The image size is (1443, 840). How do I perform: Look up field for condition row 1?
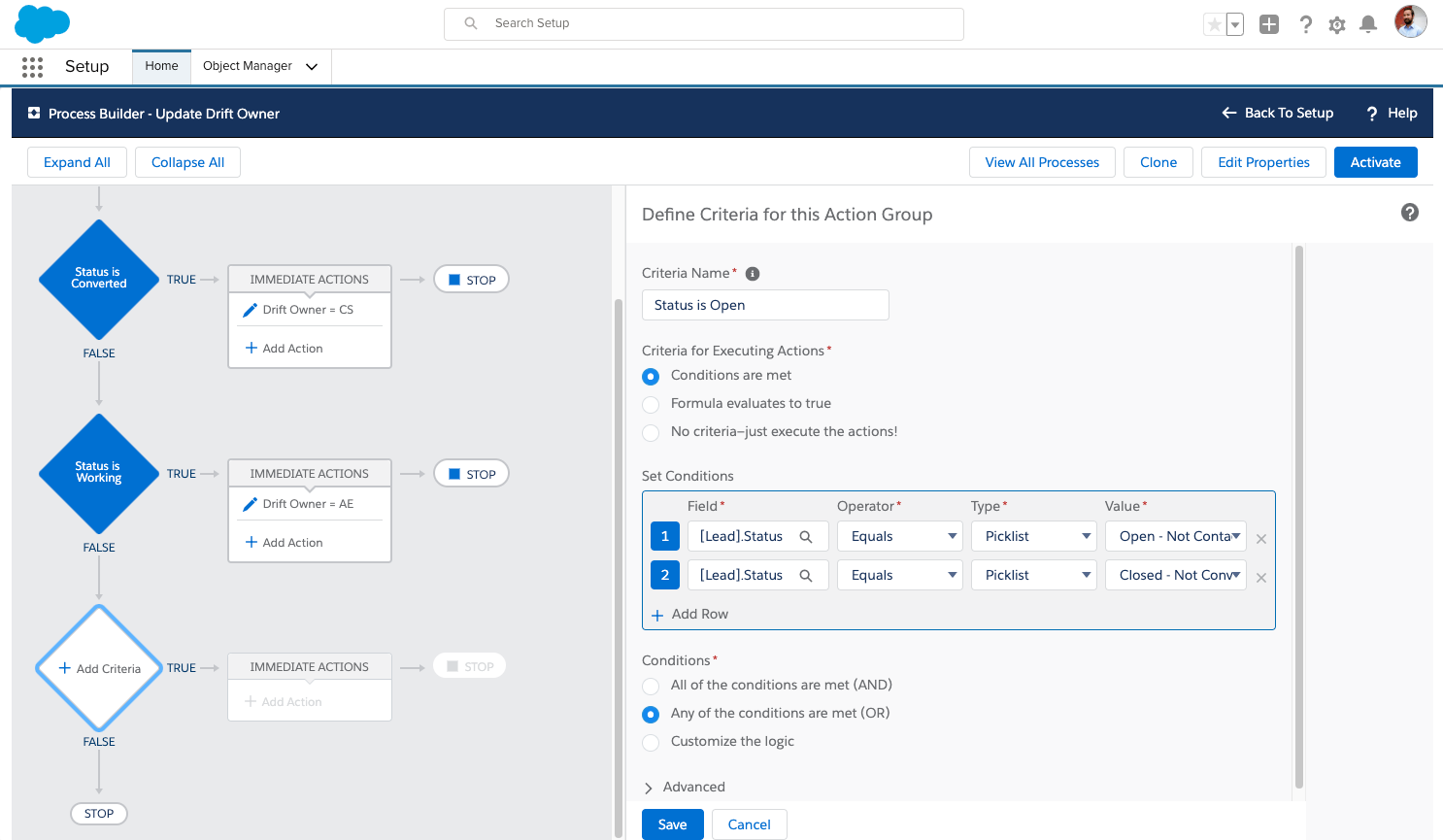click(806, 536)
